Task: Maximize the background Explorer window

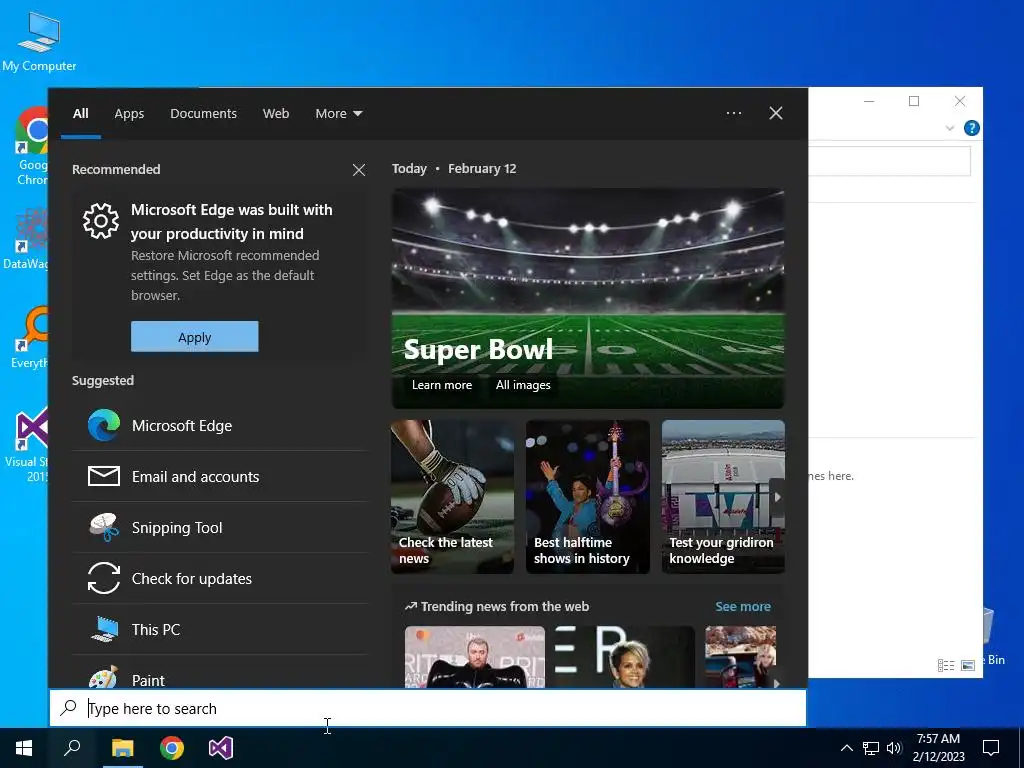Action: tap(914, 101)
